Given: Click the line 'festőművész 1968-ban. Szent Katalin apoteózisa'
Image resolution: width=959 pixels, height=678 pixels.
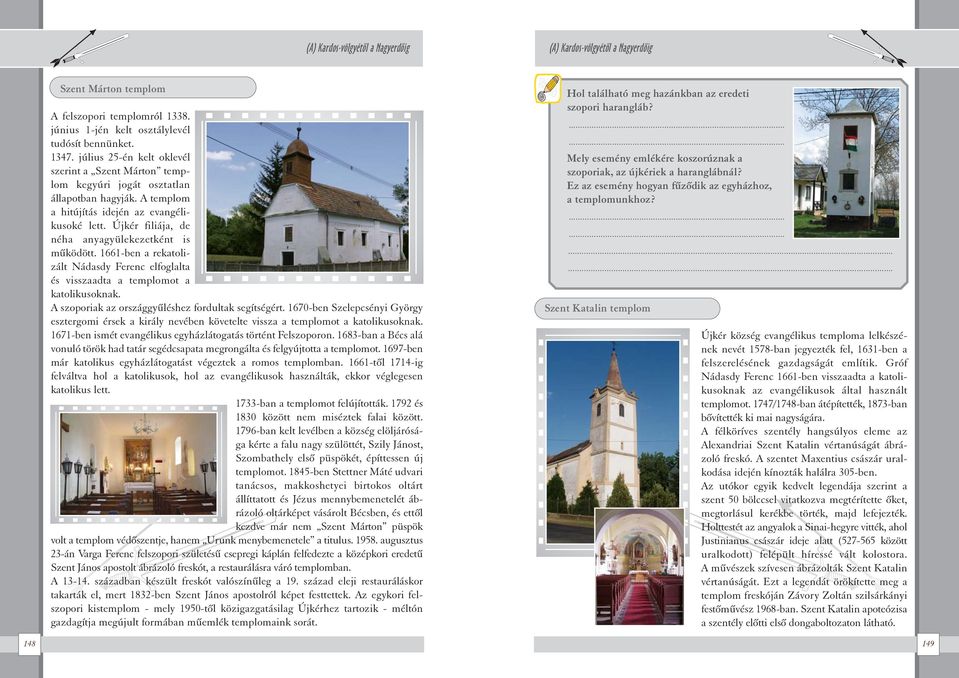Looking at the screenshot, I should coord(804,609).
